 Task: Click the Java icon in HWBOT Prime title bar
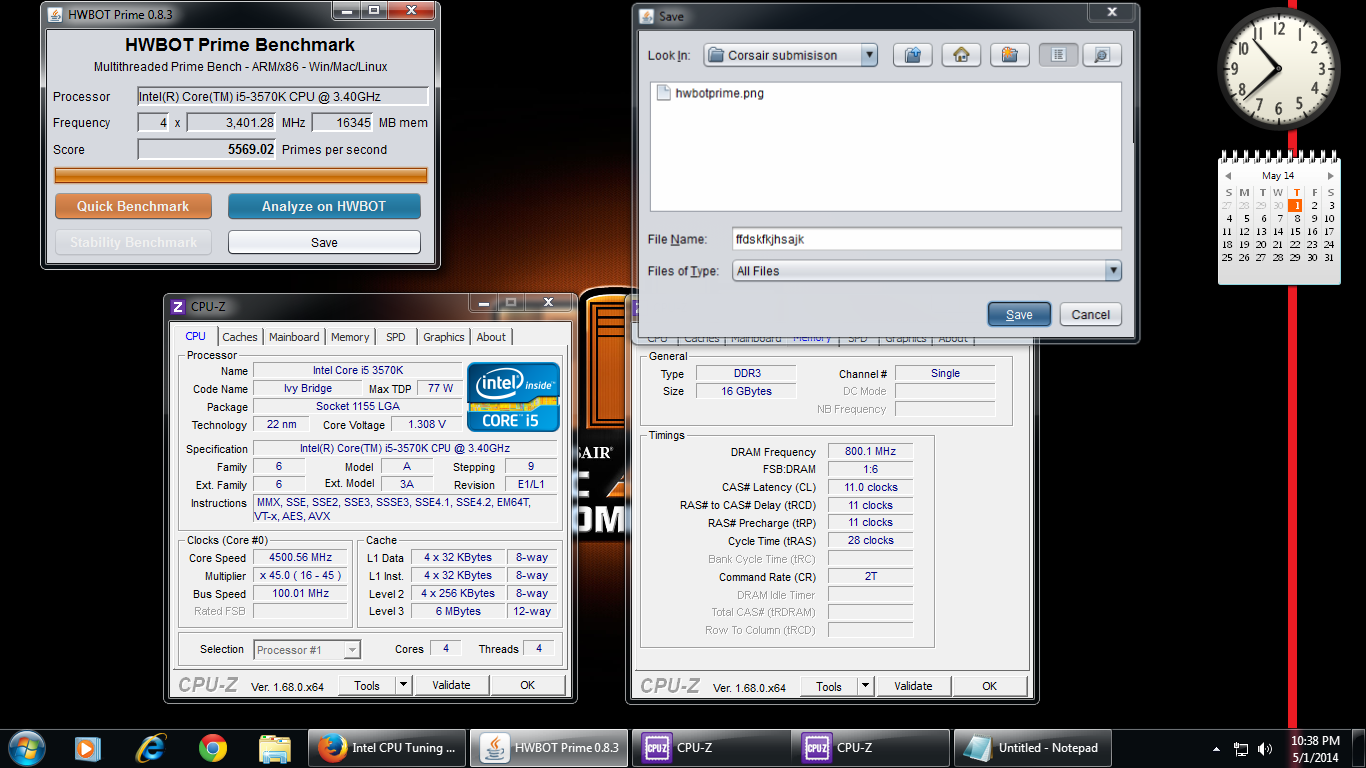point(55,15)
